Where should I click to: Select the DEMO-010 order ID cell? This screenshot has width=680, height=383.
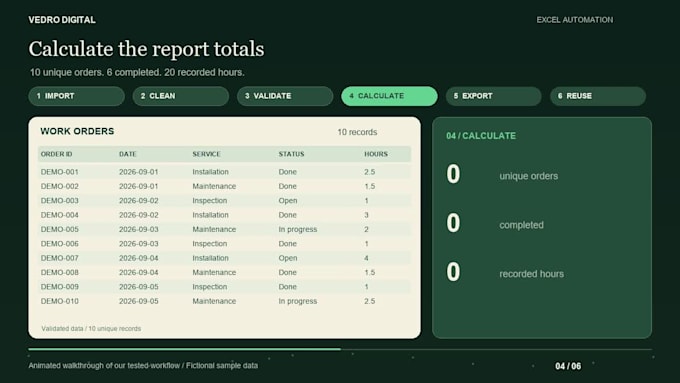pos(59,301)
